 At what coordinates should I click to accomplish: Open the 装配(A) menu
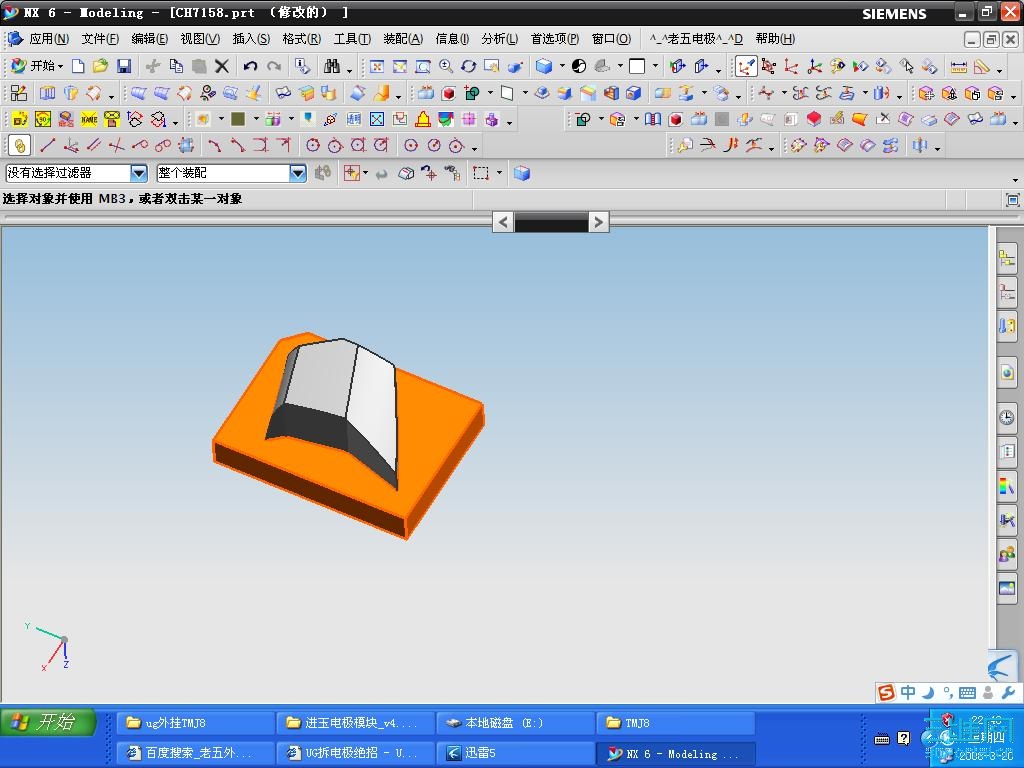pyautogui.click(x=403, y=39)
